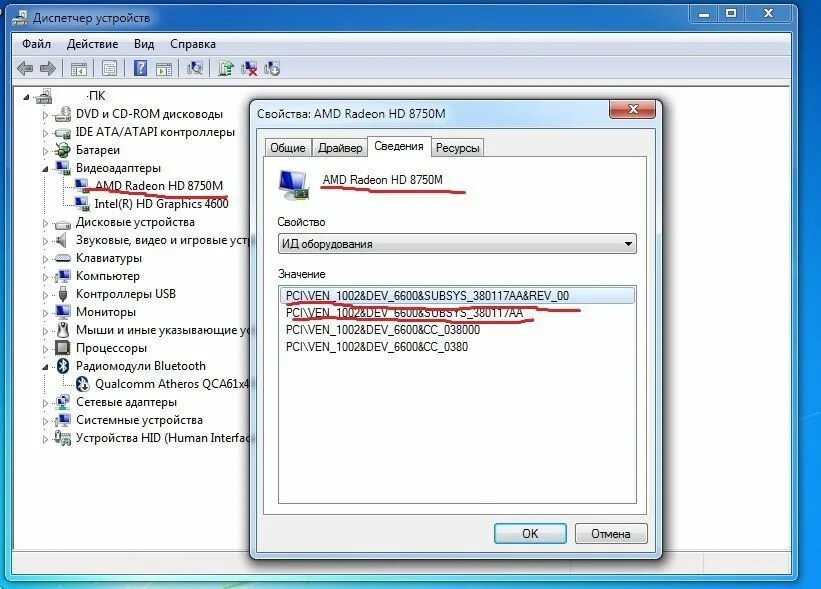The height and width of the screenshot is (589, 821).
Task: Open the Файл menu
Action: (x=36, y=44)
